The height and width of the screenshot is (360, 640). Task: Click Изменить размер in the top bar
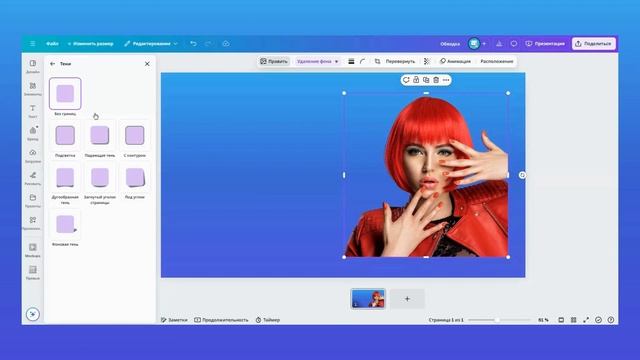click(91, 44)
